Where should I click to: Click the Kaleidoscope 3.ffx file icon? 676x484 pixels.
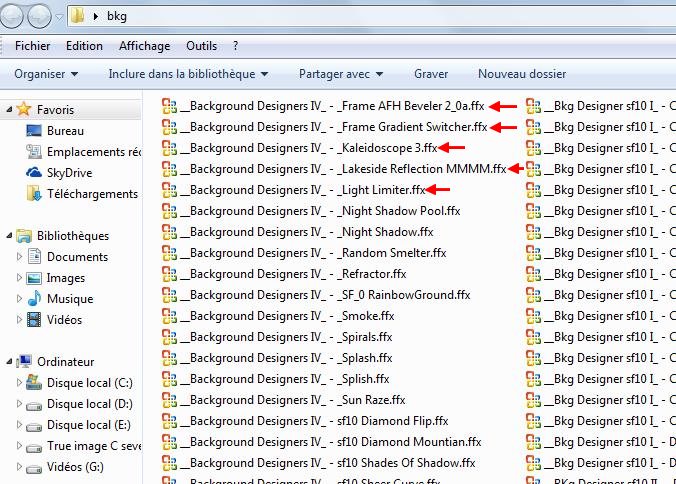[x=169, y=148]
